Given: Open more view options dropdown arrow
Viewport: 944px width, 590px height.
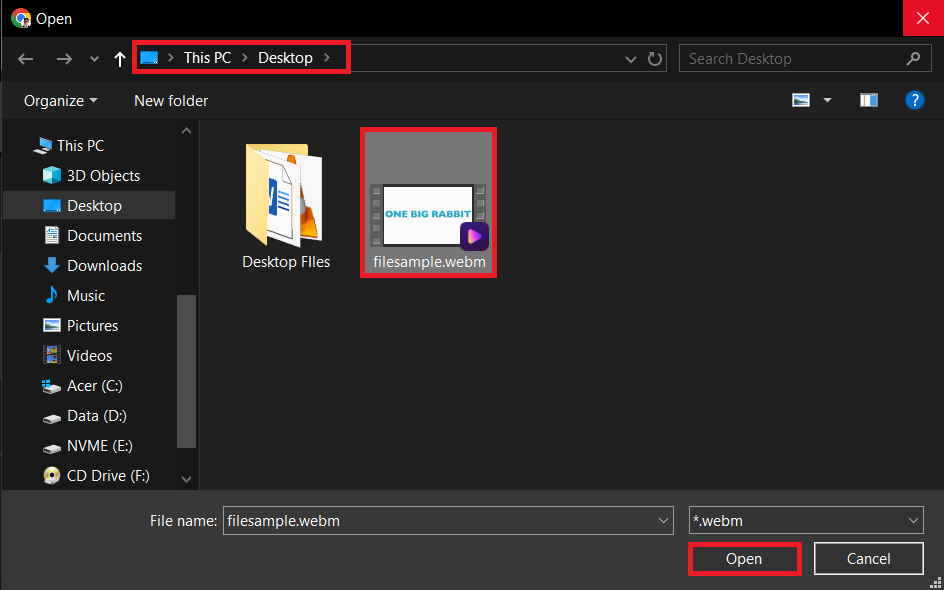Looking at the screenshot, I should [x=827, y=101].
